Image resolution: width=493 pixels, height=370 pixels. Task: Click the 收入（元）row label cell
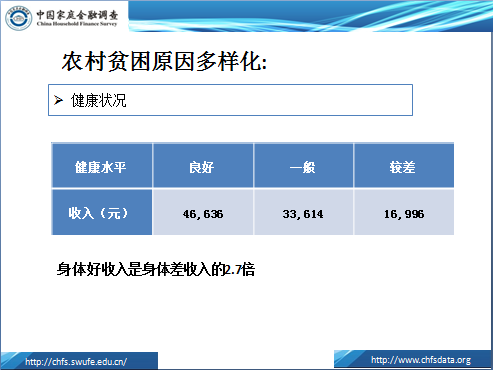(102, 212)
